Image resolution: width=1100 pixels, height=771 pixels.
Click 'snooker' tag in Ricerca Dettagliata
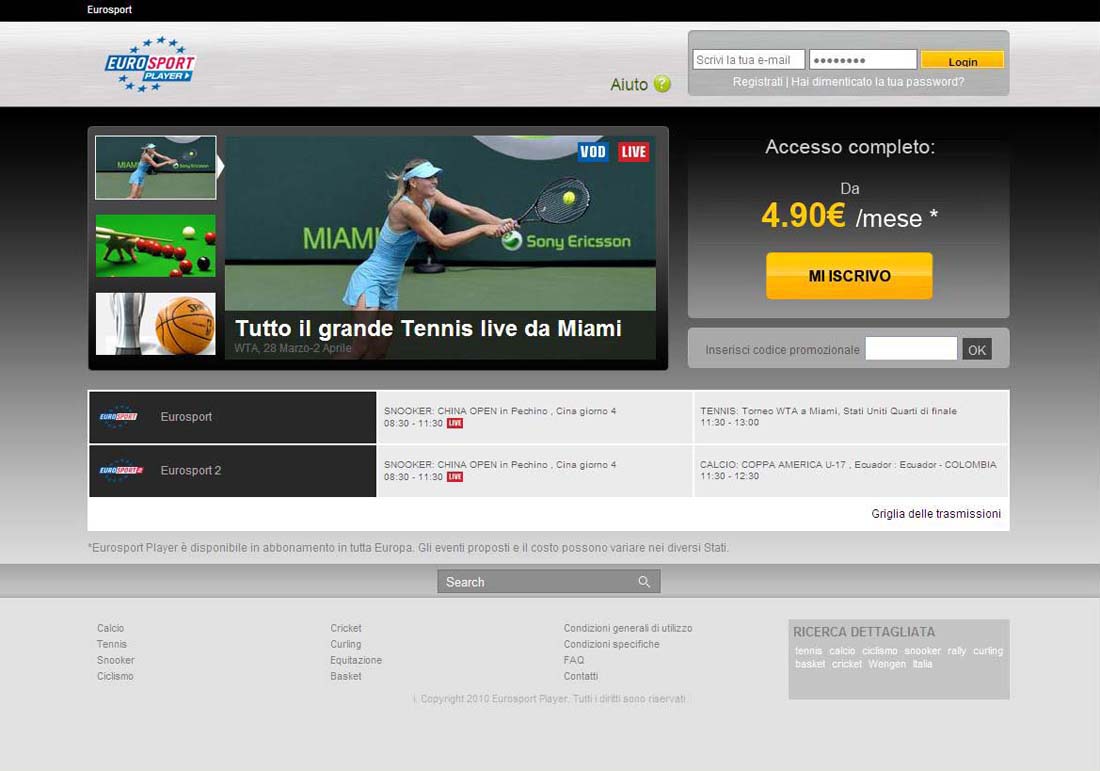pos(923,651)
